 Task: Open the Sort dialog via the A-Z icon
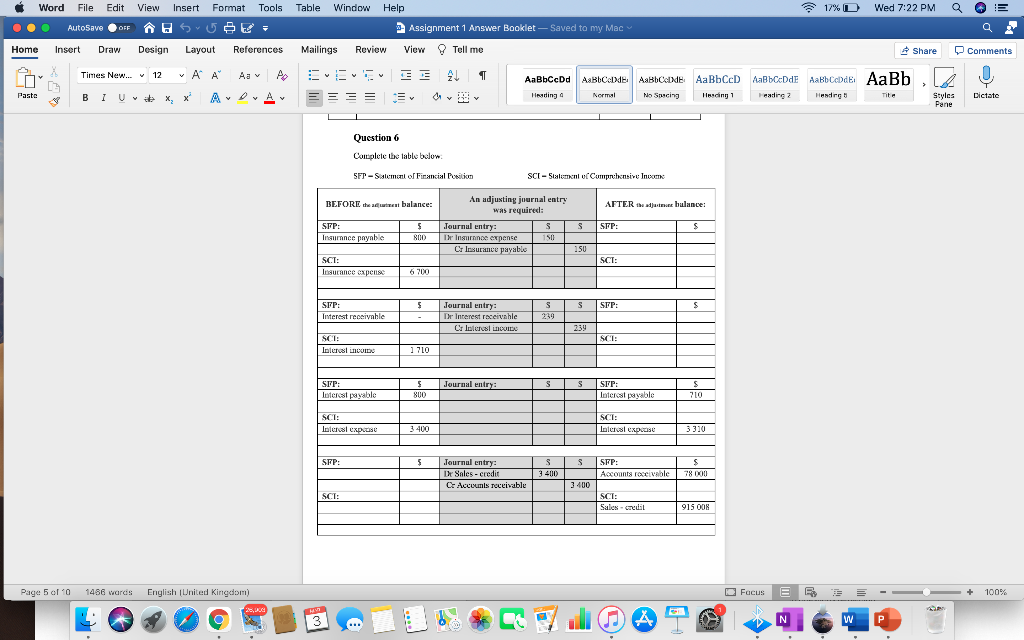(x=452, y=76)
